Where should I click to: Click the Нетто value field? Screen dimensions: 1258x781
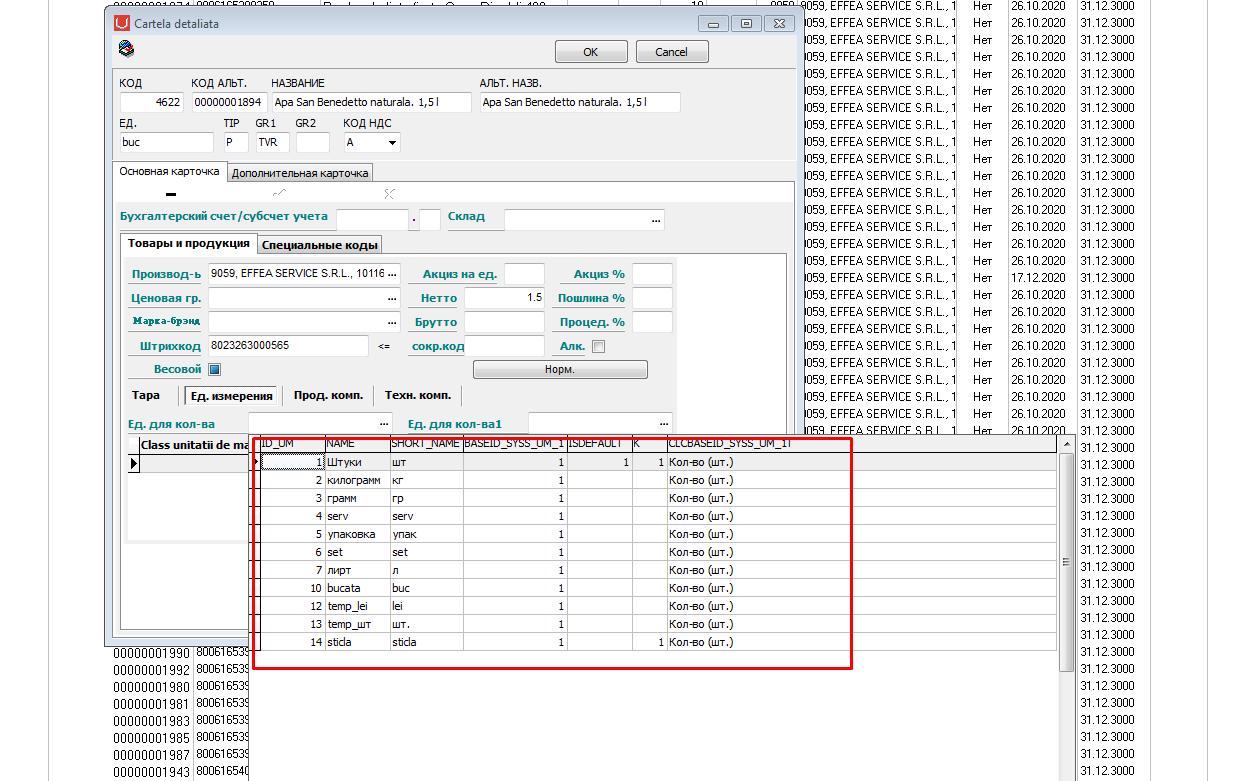click(505, 298)
